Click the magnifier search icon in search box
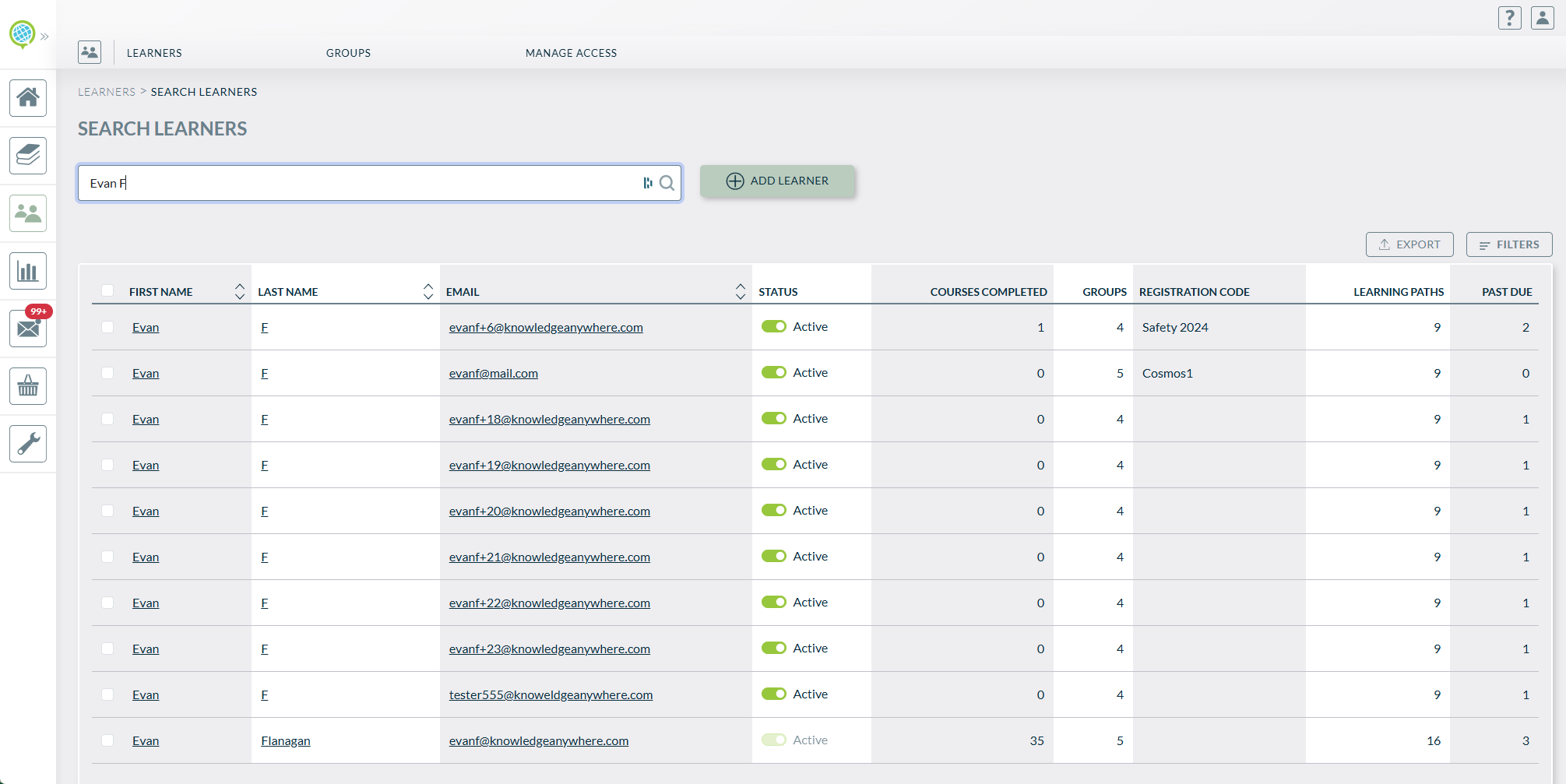Viewport: 1566px width, 784px height. [x=667, y=183]
